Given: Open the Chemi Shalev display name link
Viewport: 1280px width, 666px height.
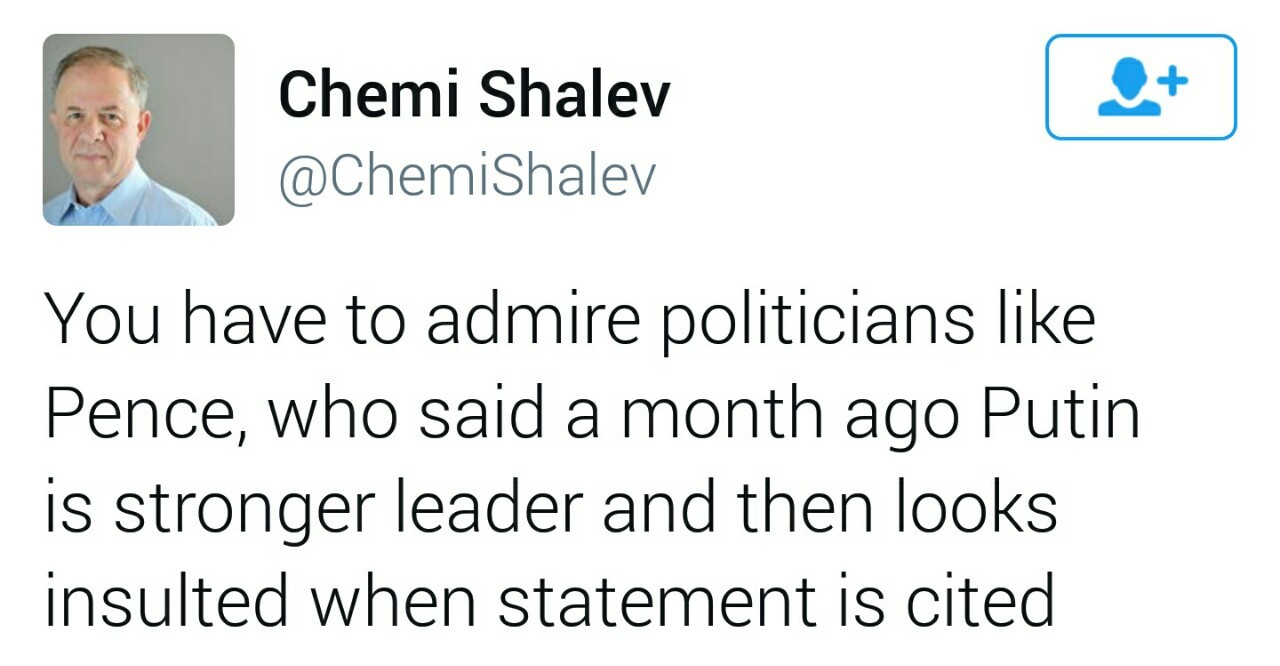Looking at the screenshot, I should 474,95.
